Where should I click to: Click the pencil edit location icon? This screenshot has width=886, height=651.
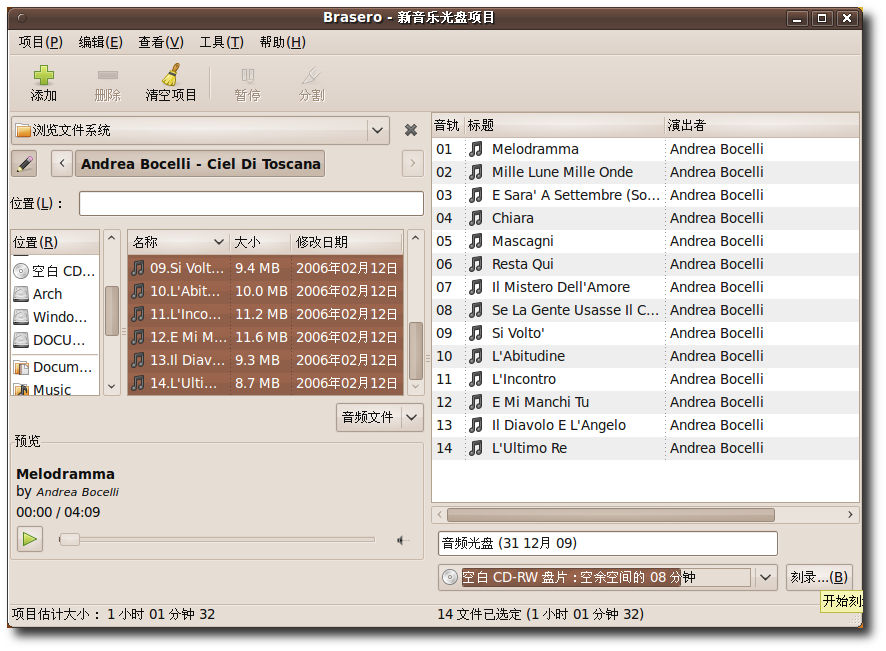[24, 163]
